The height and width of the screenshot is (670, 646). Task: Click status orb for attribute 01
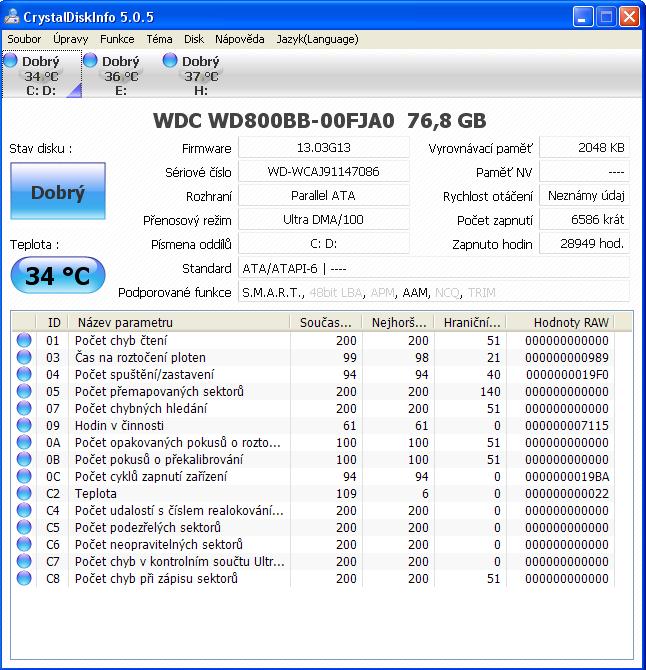click(24, 340)
